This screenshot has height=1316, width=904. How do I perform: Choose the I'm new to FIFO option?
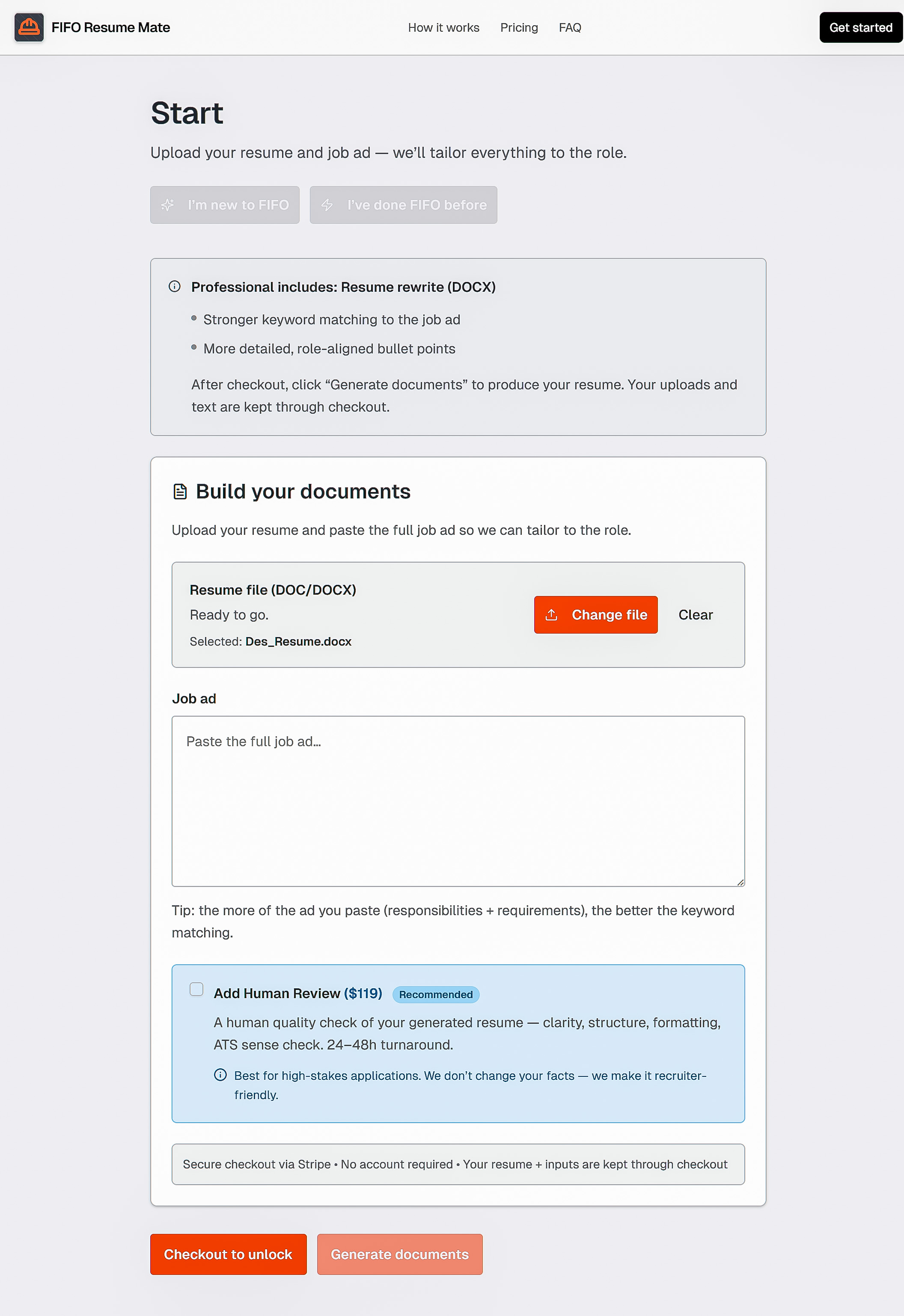[x=225, y=205]
